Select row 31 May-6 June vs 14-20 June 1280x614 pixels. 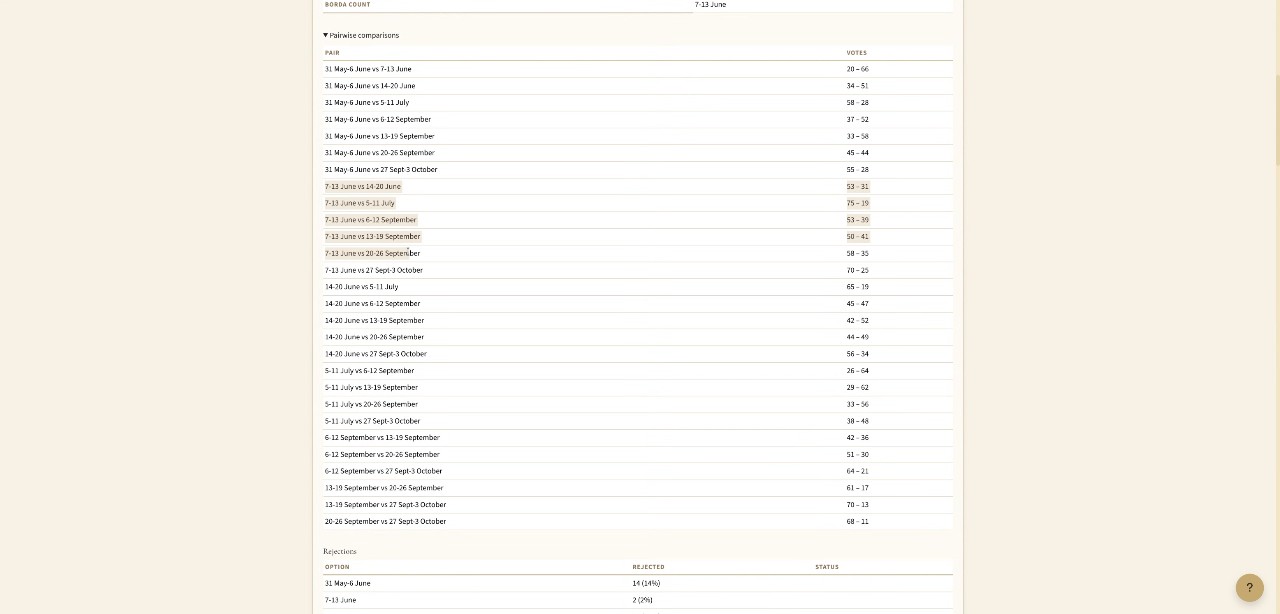[638, 86]
